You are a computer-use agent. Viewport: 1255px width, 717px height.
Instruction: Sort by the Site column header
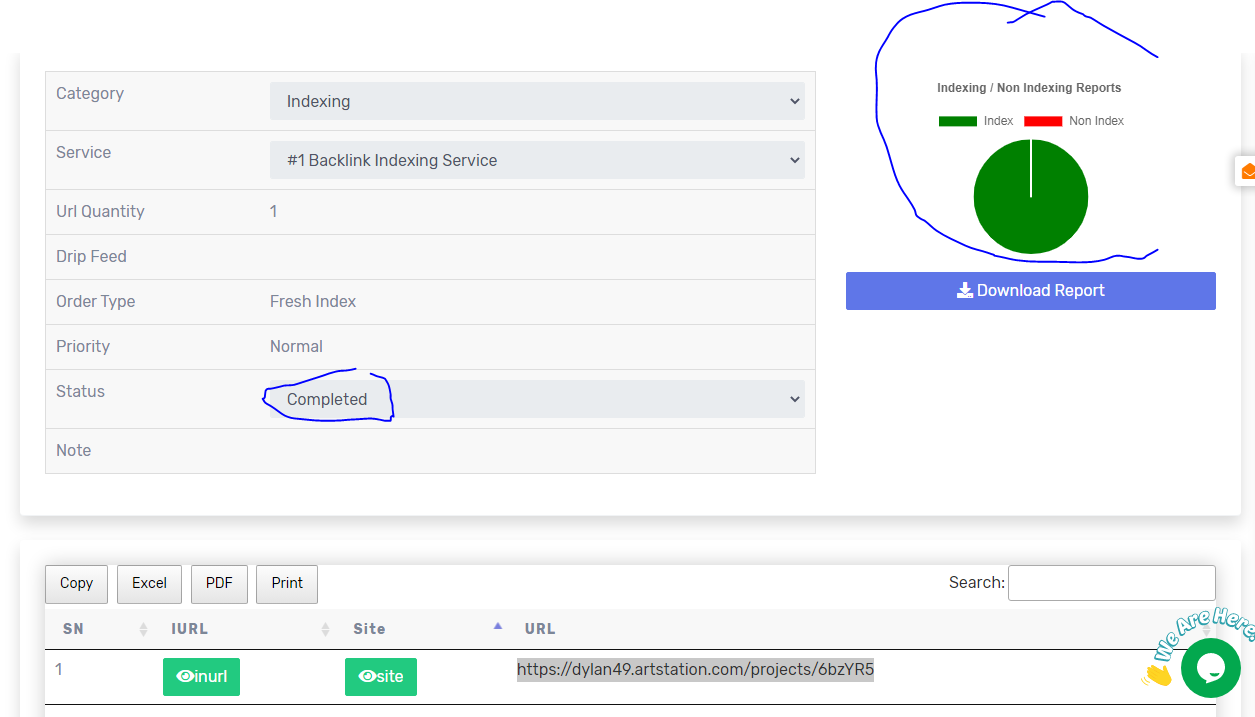click(423, 629)
